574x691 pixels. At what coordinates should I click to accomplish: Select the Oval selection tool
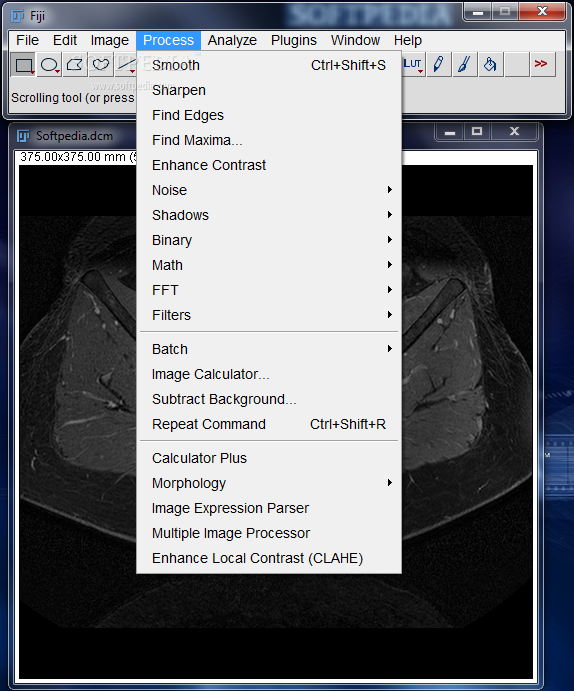point(49,65)
